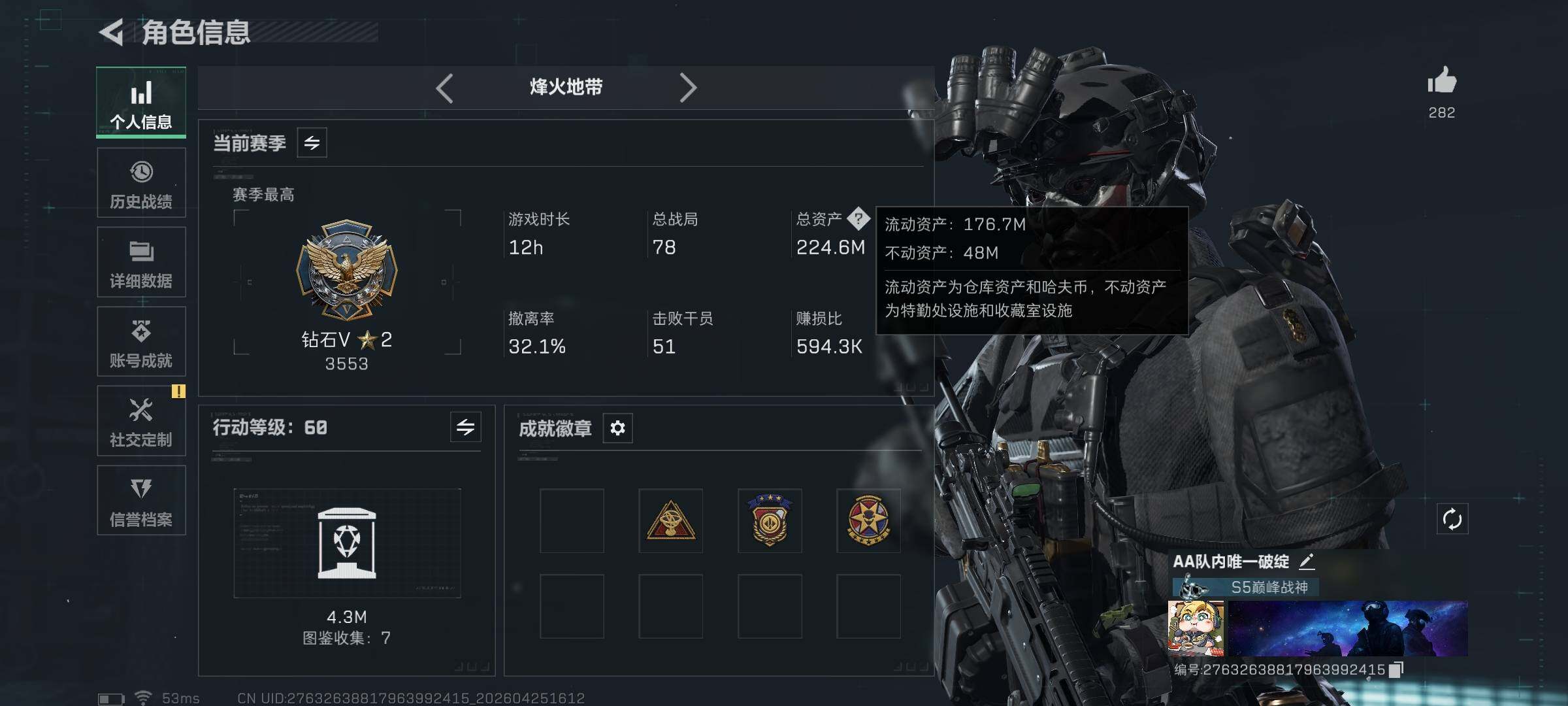The image size is (1568, 706).
Task: Switch to the next mode with right chevron
Action: pos(687,88)
